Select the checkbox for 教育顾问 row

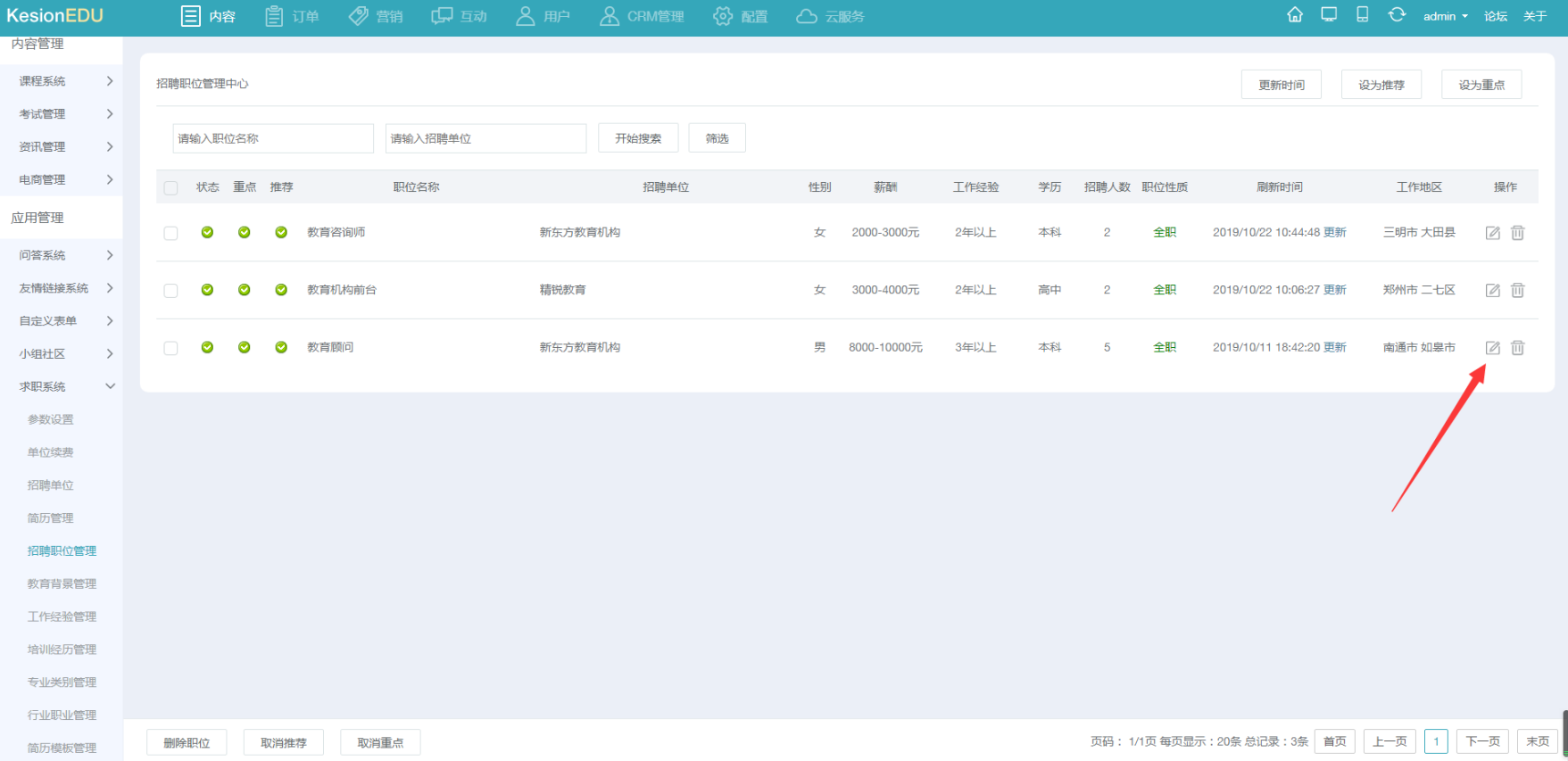pyautogui.click(x=170, y=348)
